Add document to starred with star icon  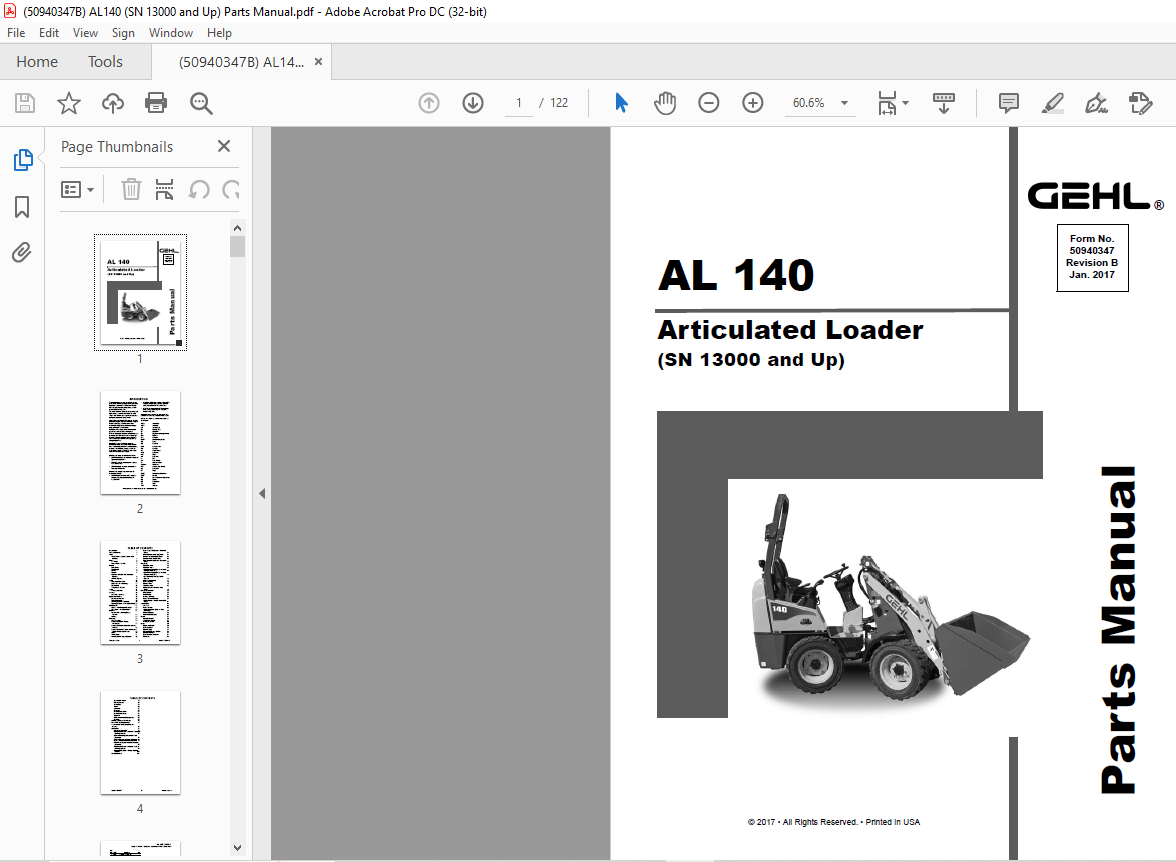coord(69,103)
